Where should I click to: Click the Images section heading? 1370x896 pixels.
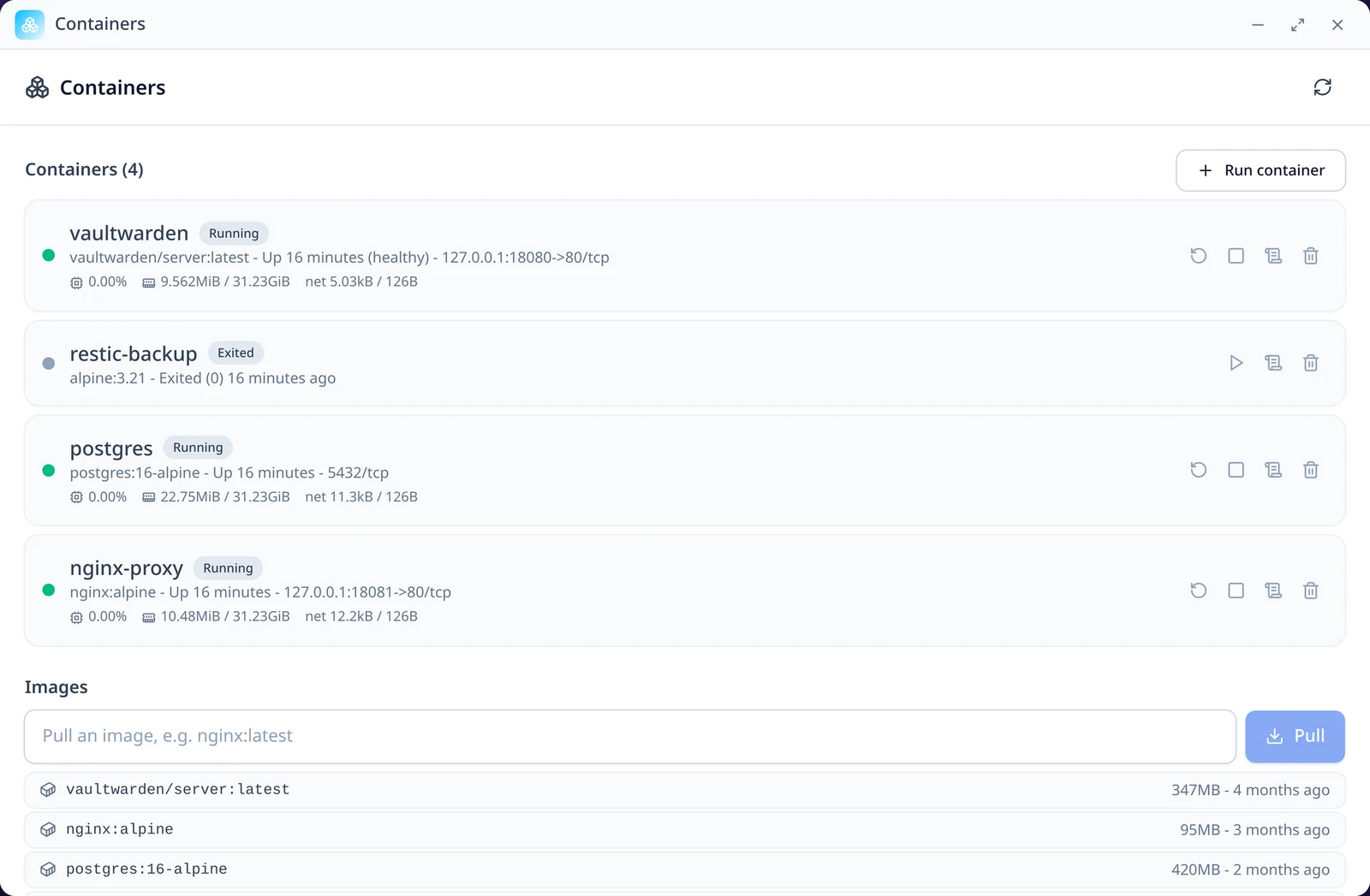click(x=56, y=687)
